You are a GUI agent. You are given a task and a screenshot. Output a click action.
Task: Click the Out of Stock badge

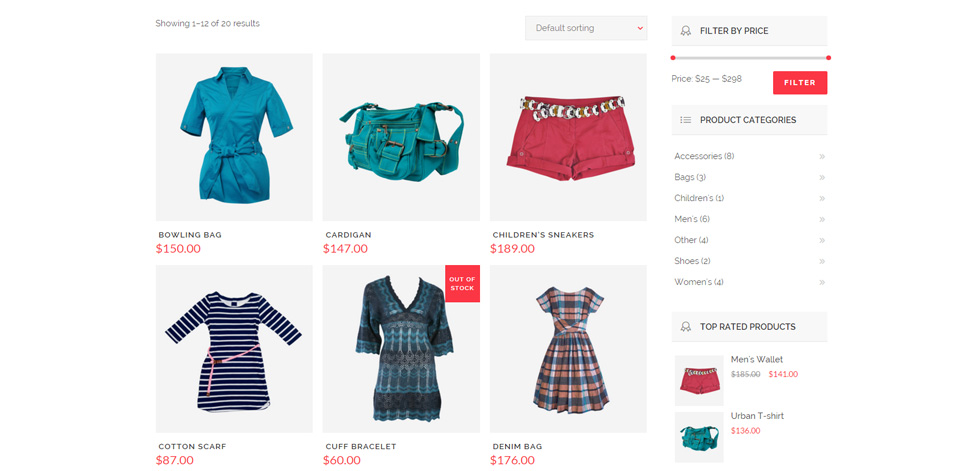coord(462,284)
